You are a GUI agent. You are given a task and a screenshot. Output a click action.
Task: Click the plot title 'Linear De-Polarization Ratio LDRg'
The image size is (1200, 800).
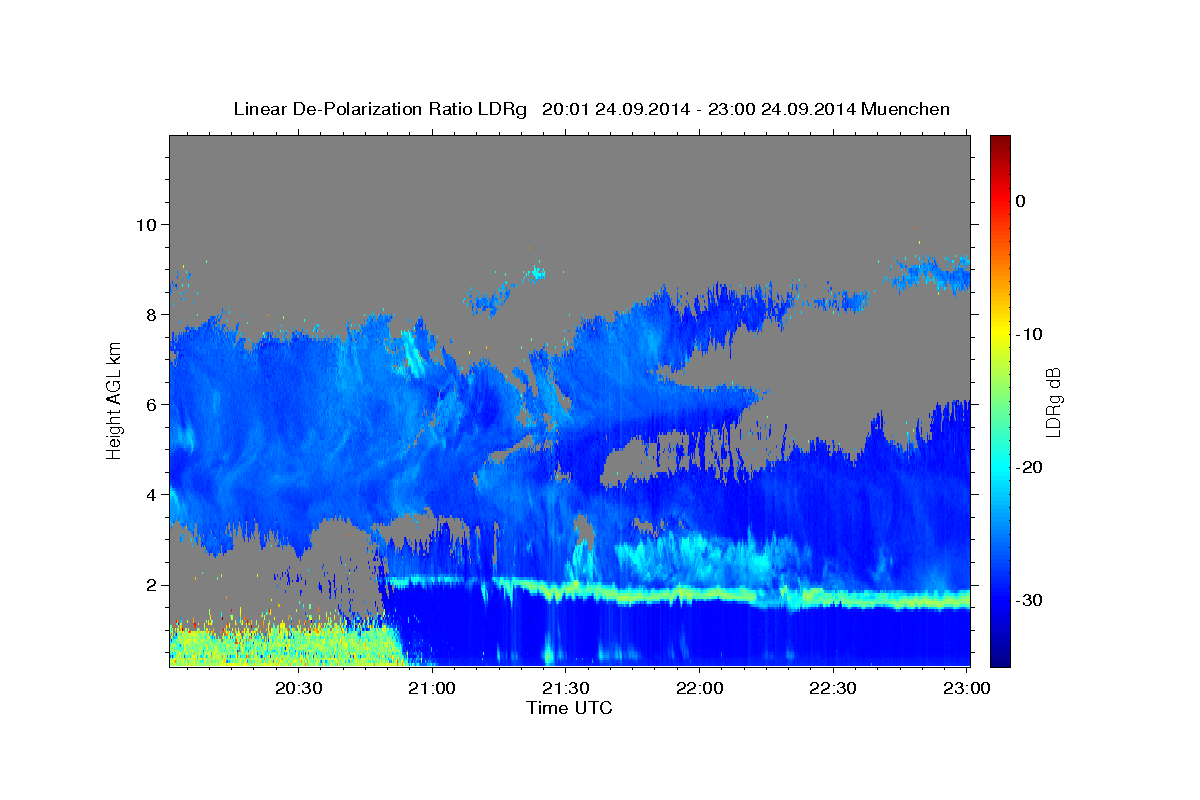tap(380, 109)
